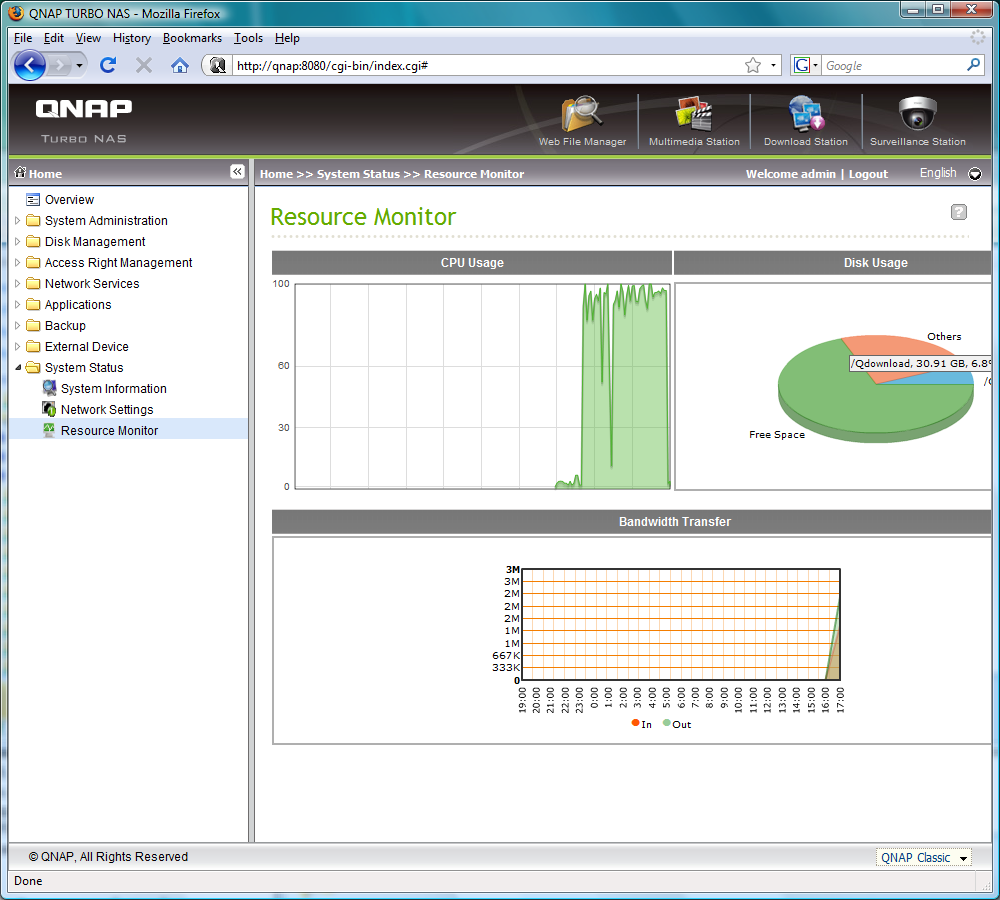Click the System Status folder icon
The height and width of the screenshot is (900, 1000).
click(x=33, y=367)
